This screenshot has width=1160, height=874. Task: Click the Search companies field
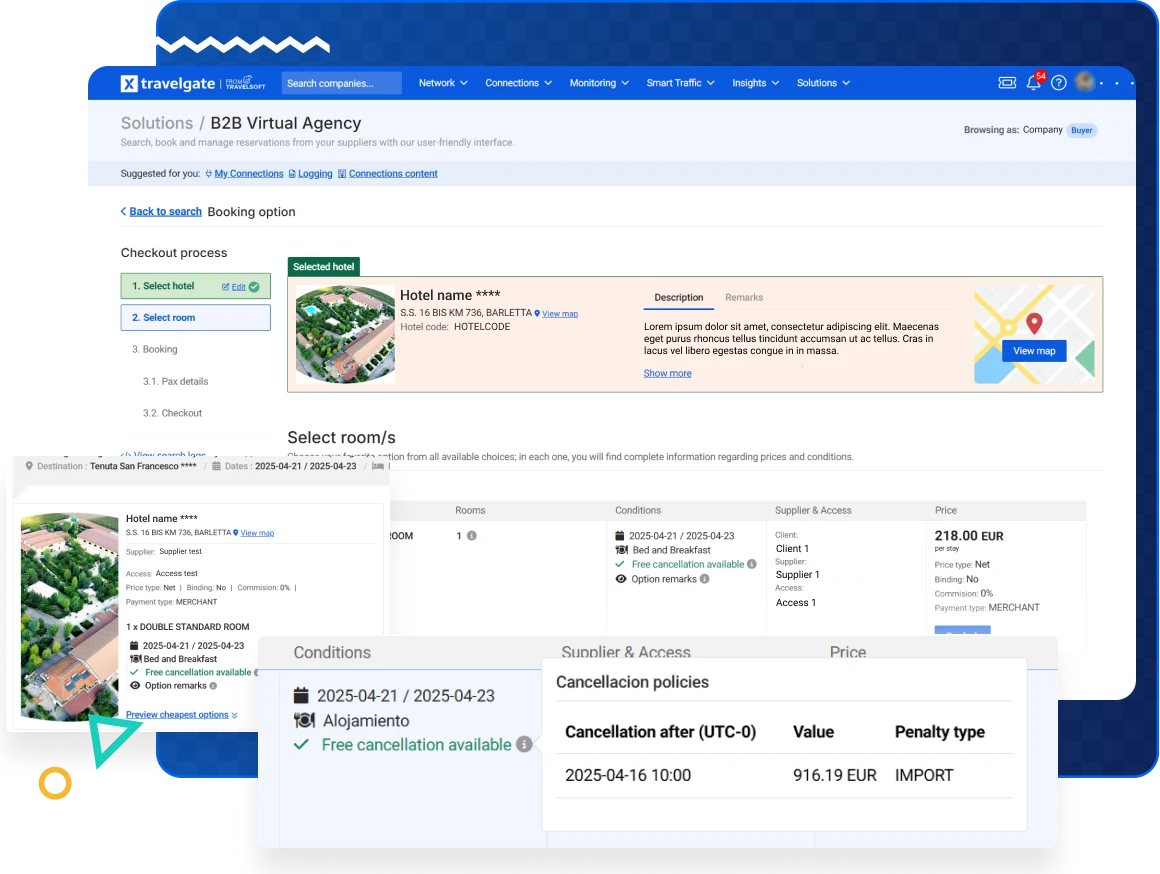pyautogui.click(x=342, y=83)
